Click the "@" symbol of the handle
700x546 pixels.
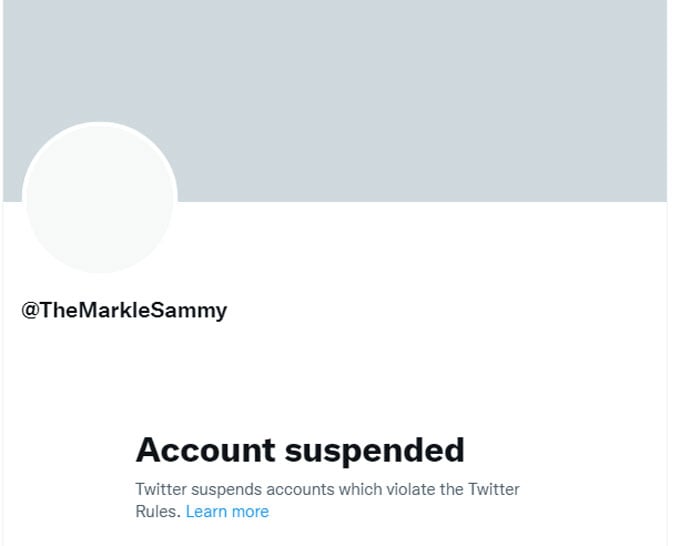click(30, 310)
